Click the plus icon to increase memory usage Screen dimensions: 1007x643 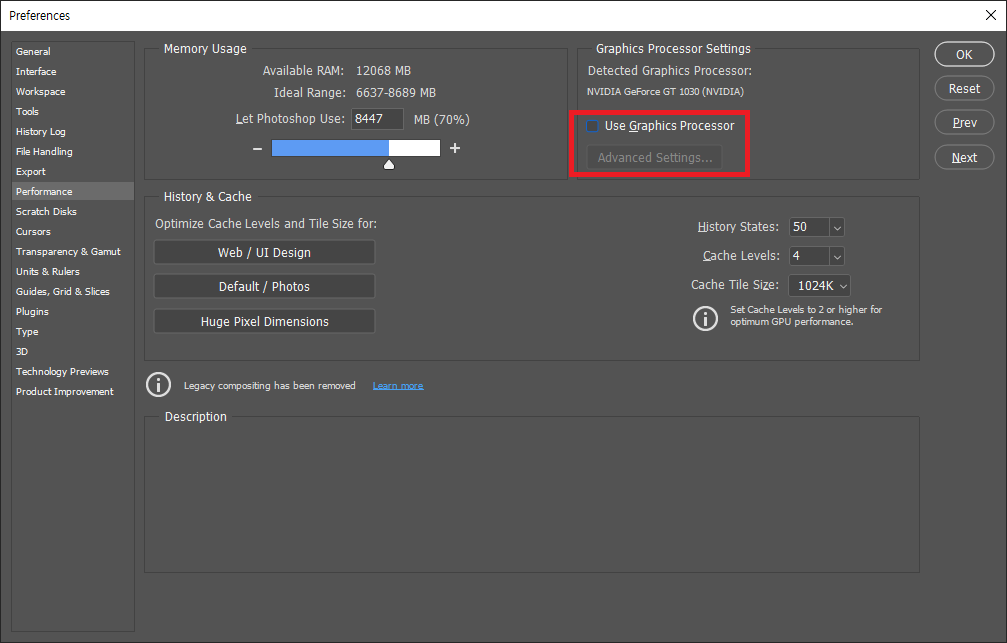pyautogui.click(x=455, y=148)
